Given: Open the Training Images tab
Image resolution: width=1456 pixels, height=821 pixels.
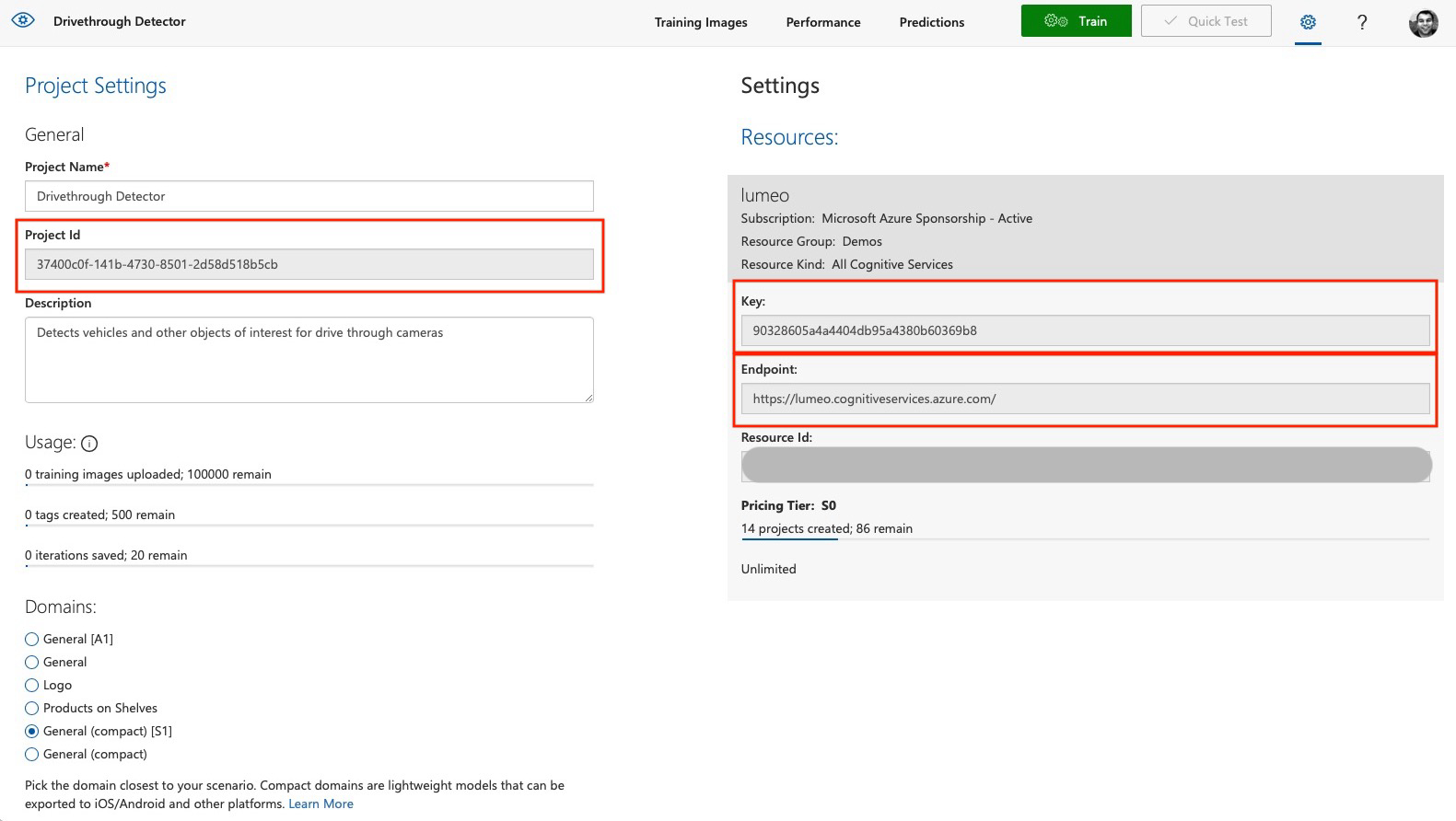Looking at the screenshot, I should tap(701, 22).
